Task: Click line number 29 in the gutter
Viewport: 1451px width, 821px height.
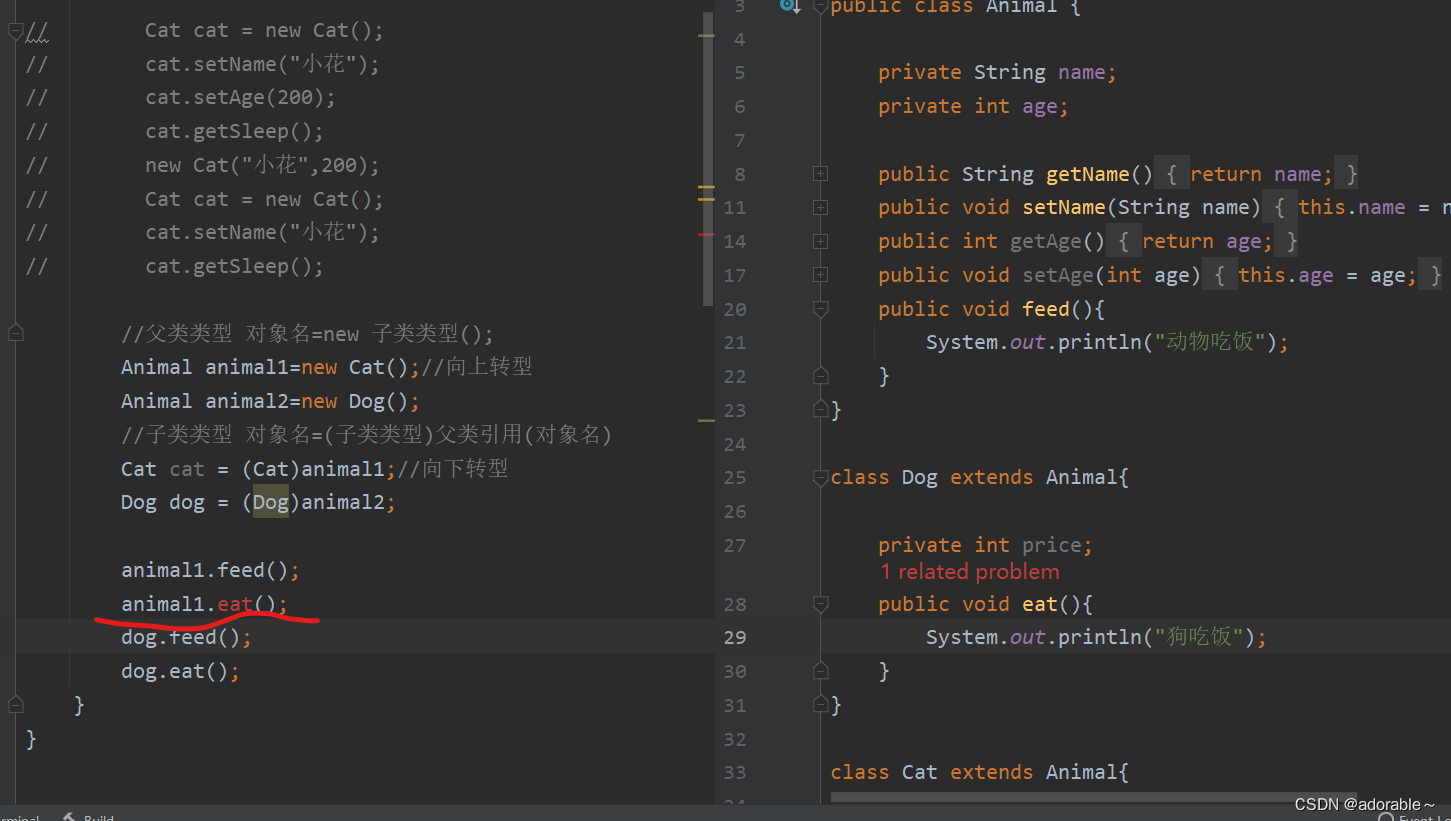Action: click(735, 637)
